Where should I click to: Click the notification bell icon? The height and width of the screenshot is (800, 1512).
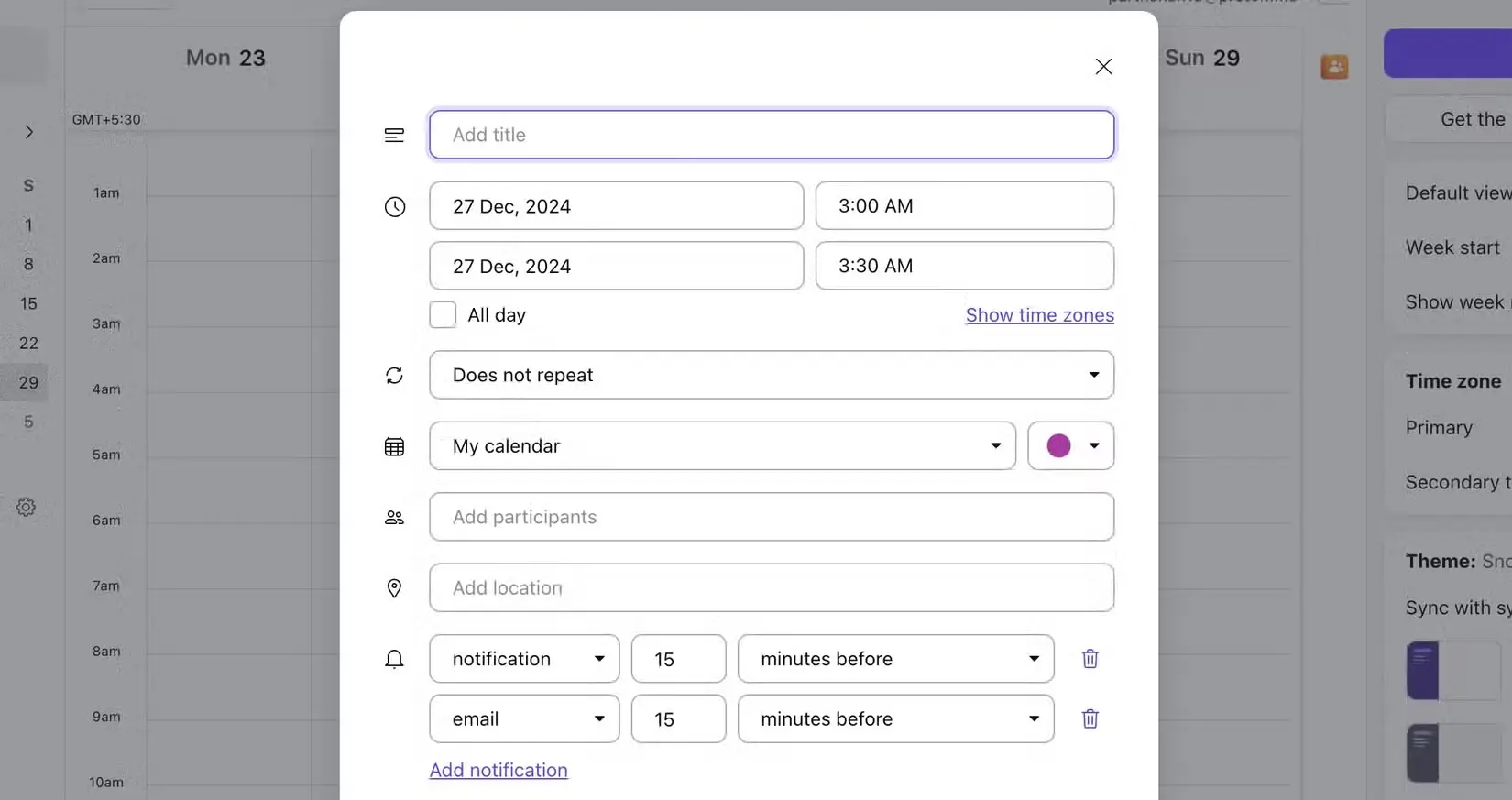[394, 660]
